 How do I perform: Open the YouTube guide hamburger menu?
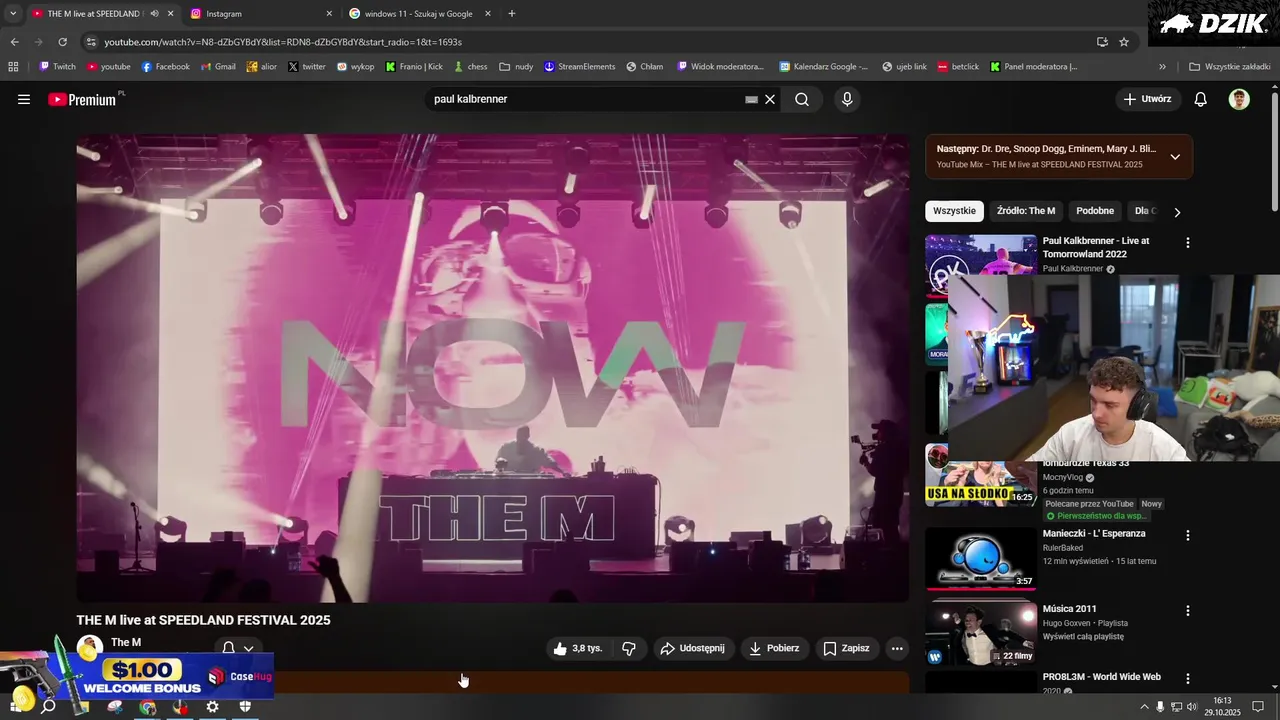tap(24, 99)
